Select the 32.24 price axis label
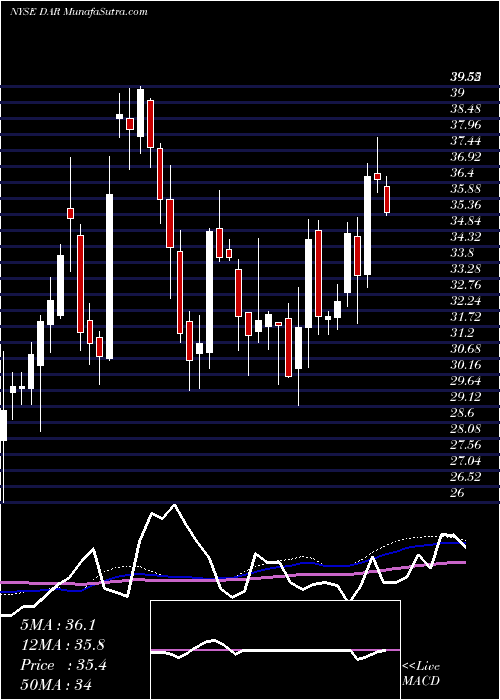Viewport: 500px width, 700px height. coord(465,301)
